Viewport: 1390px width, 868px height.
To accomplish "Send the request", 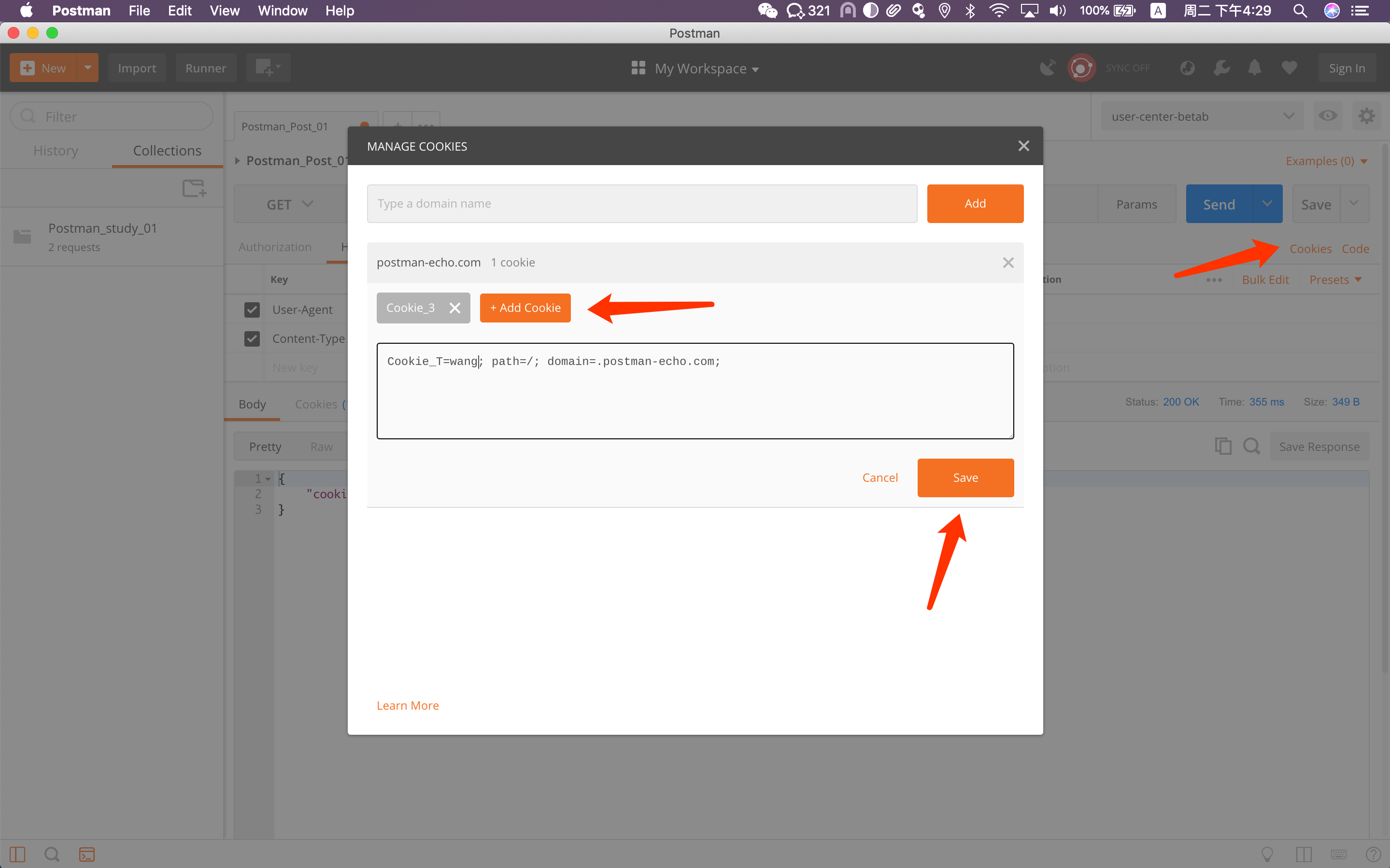I will coord(1219,204).
